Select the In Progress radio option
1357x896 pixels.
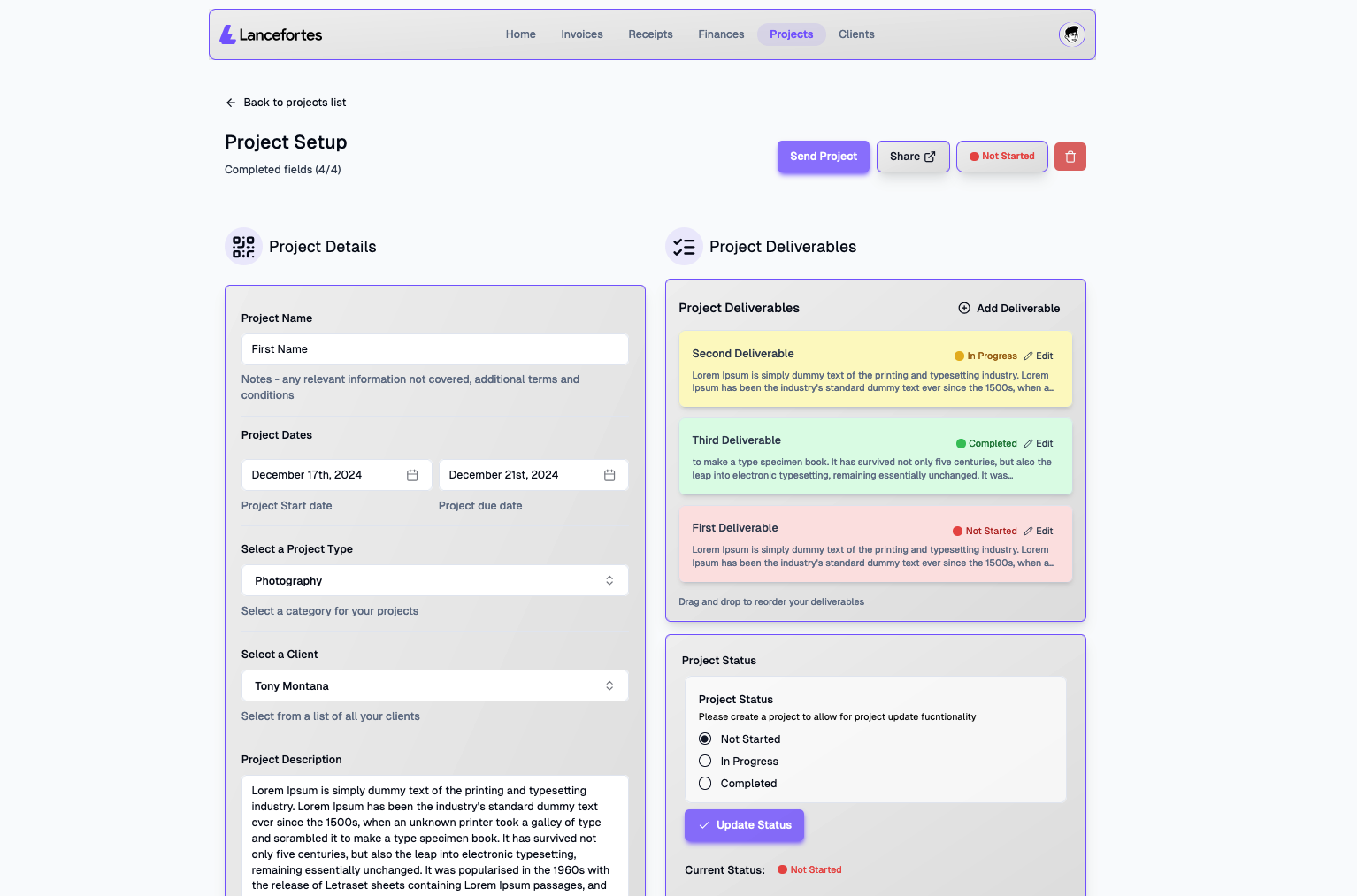point(705,762)
